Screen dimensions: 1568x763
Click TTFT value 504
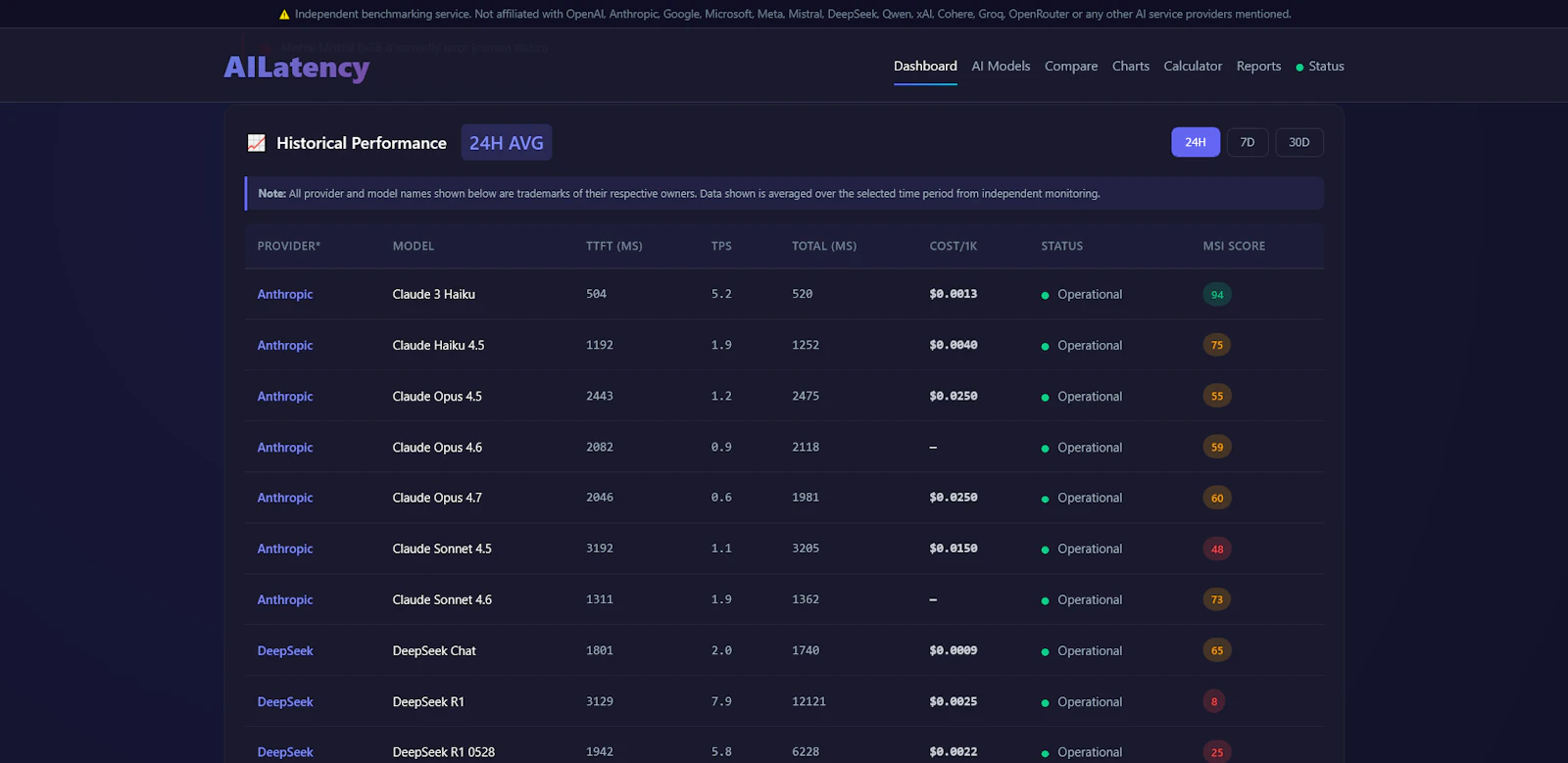point(596,294)
